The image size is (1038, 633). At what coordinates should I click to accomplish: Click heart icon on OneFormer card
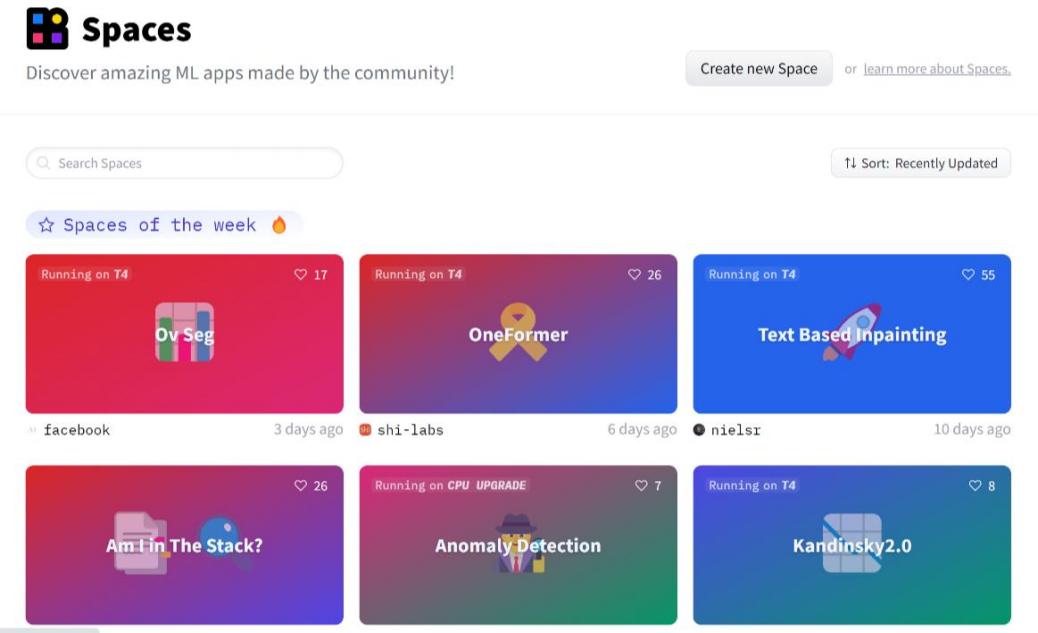[x=634, y=274]
